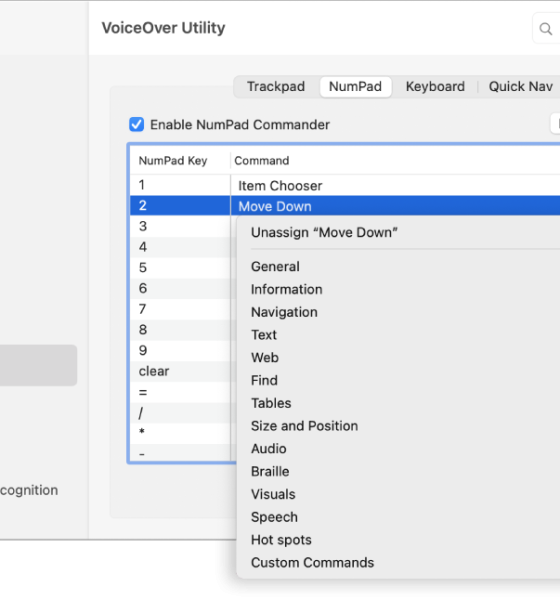Open the Visuals command submenu
560x600 pixels.
[x=273, y=494]
